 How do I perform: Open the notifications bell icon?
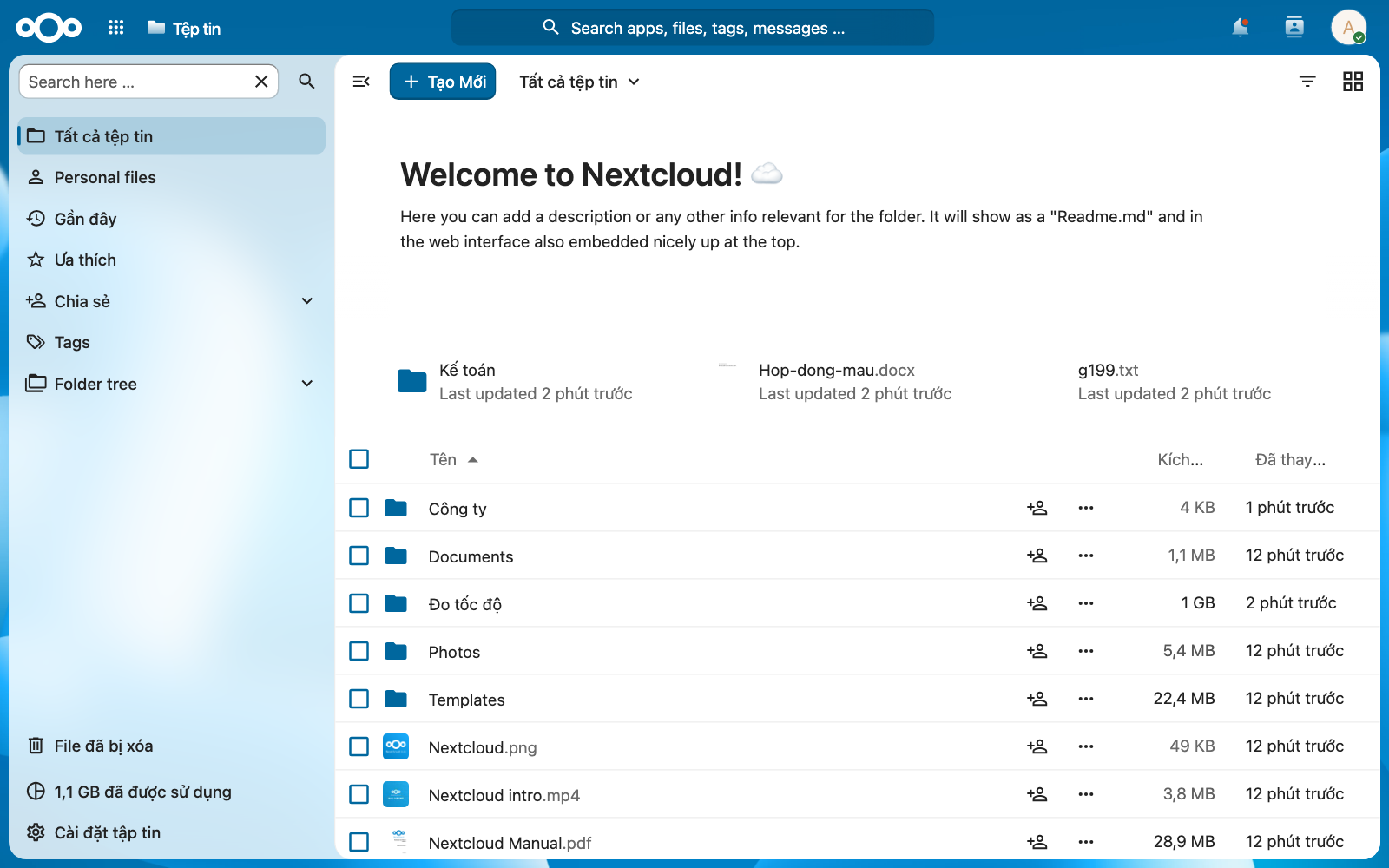coord(1241,28)
